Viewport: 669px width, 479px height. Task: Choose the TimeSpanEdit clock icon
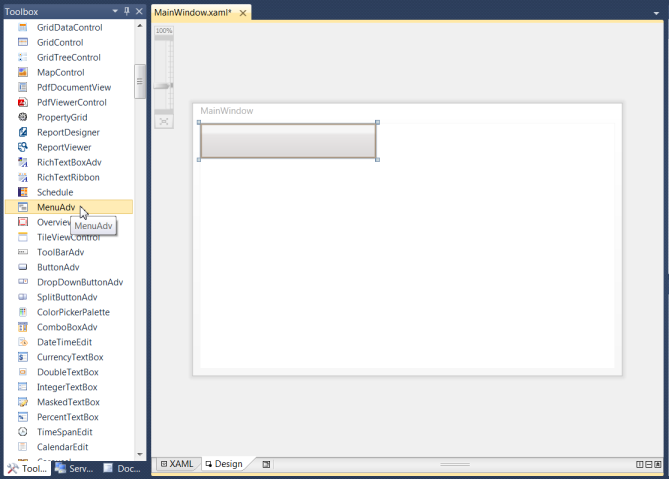click(x=23, y=432)
